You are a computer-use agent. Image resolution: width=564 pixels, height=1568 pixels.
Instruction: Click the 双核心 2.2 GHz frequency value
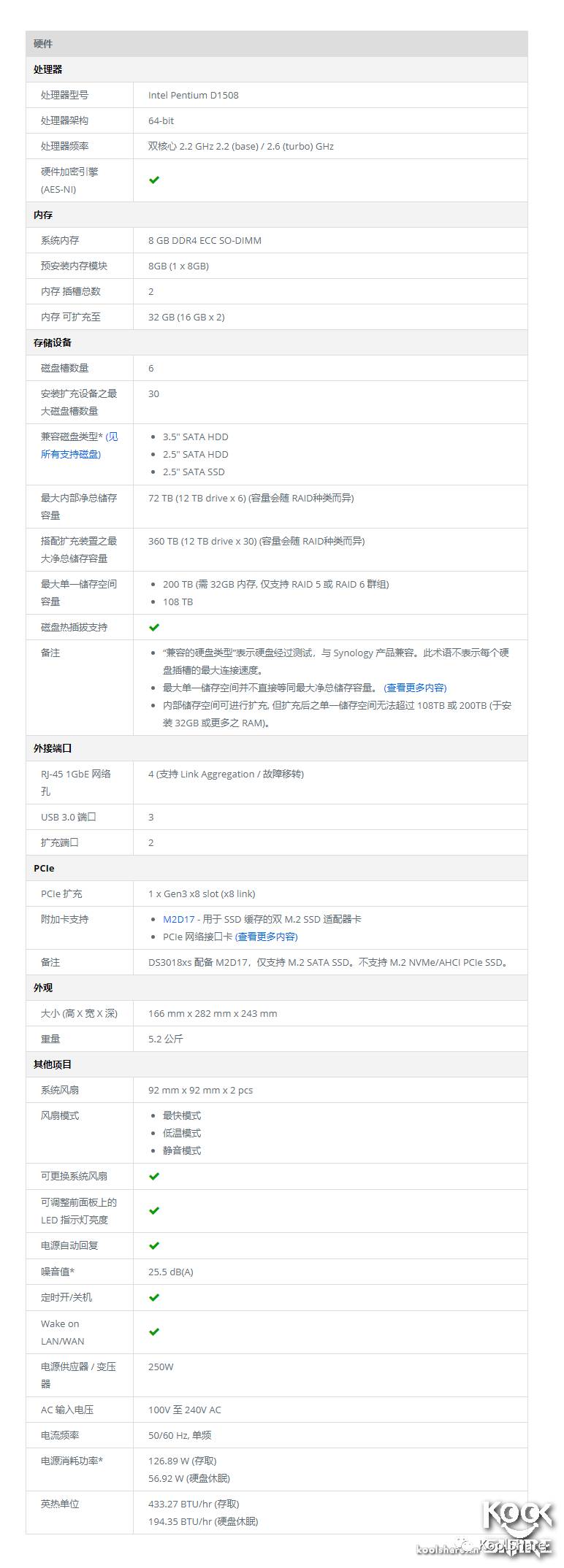pos(241,146)
